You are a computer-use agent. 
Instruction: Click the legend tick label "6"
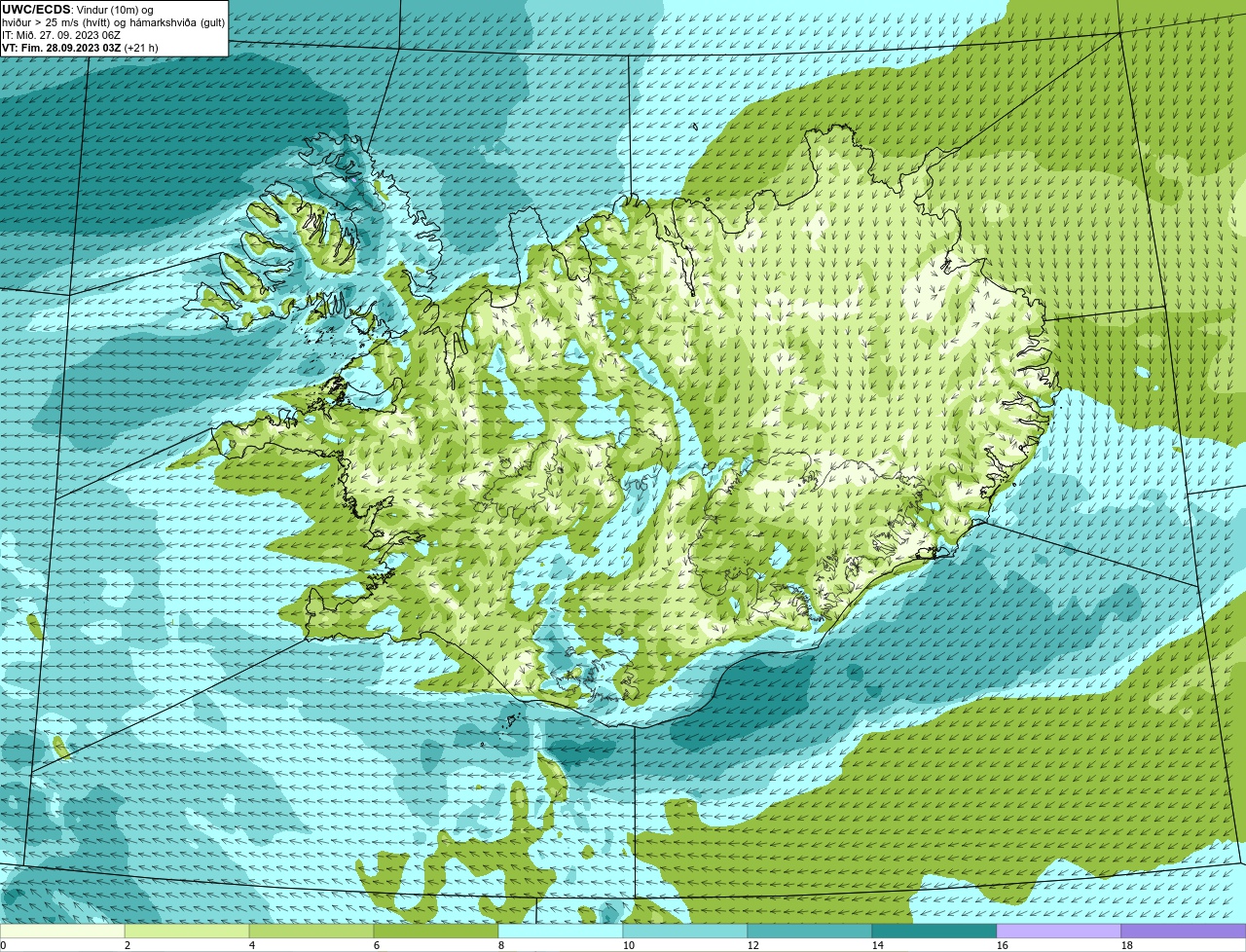click(377, 945)
